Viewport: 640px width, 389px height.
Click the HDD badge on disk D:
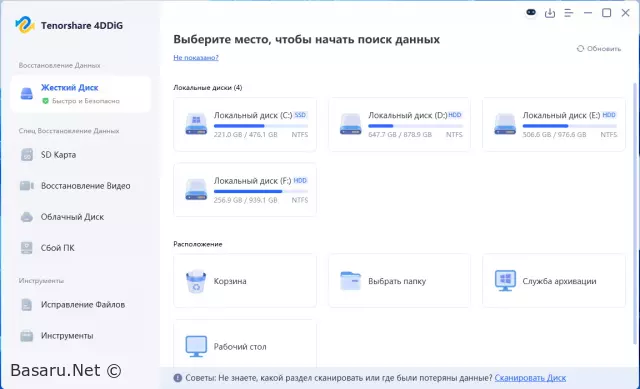coord(455,115)
